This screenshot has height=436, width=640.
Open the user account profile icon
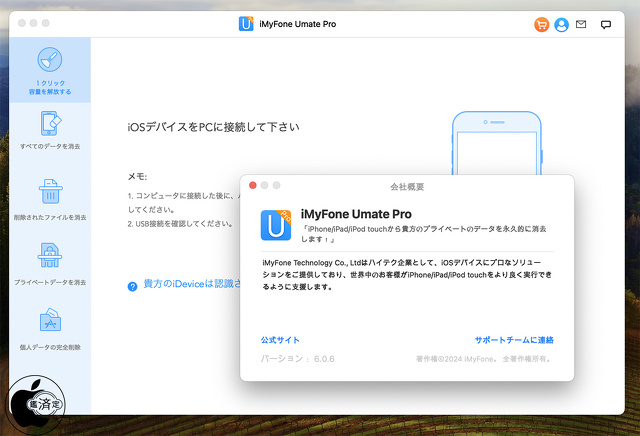562,24
